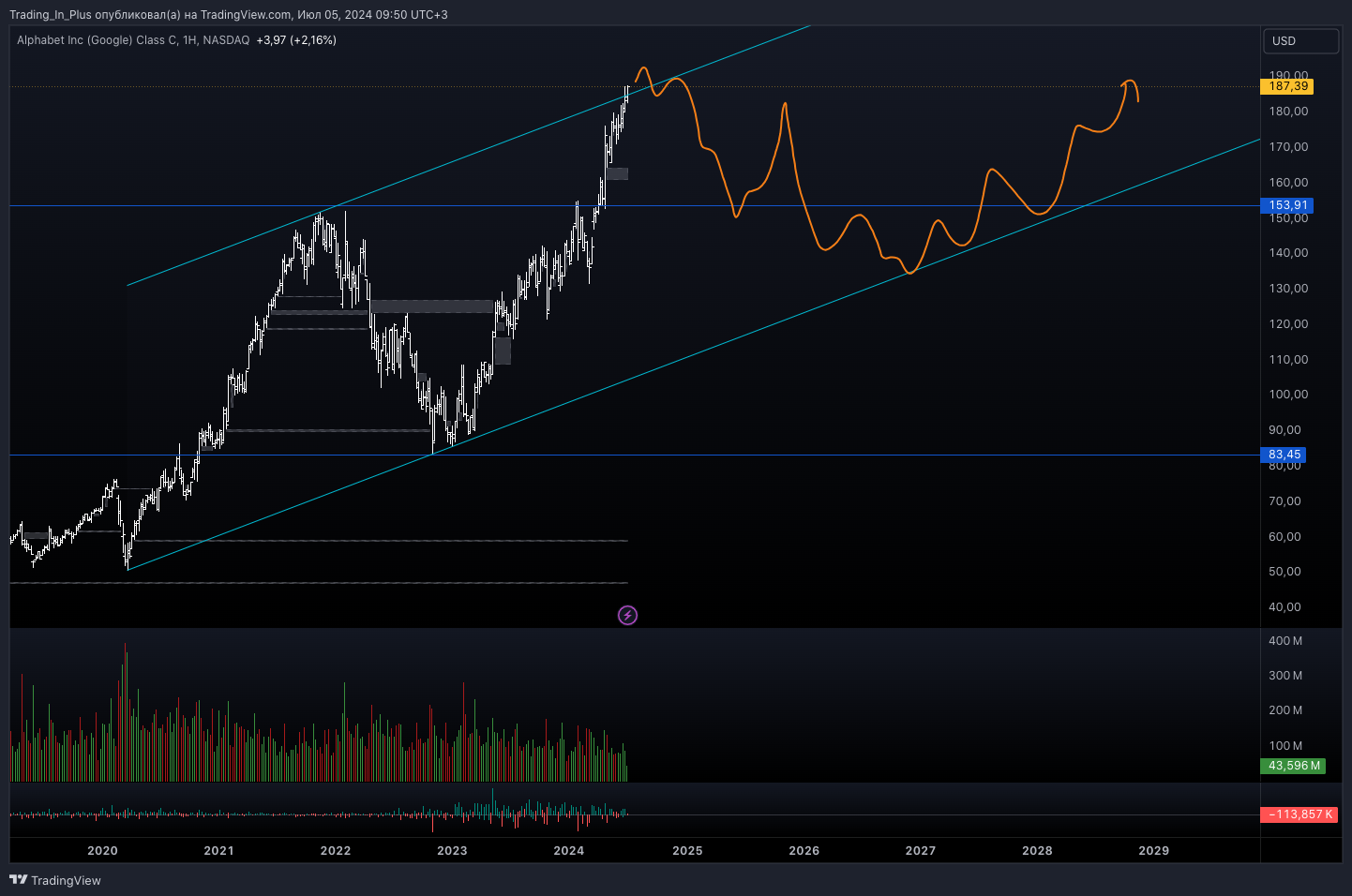Image resolution: width=1352 pixels, height=896 pixels.
Task: Click the 2021 label on time axis
Action: (x=218, y=851)
